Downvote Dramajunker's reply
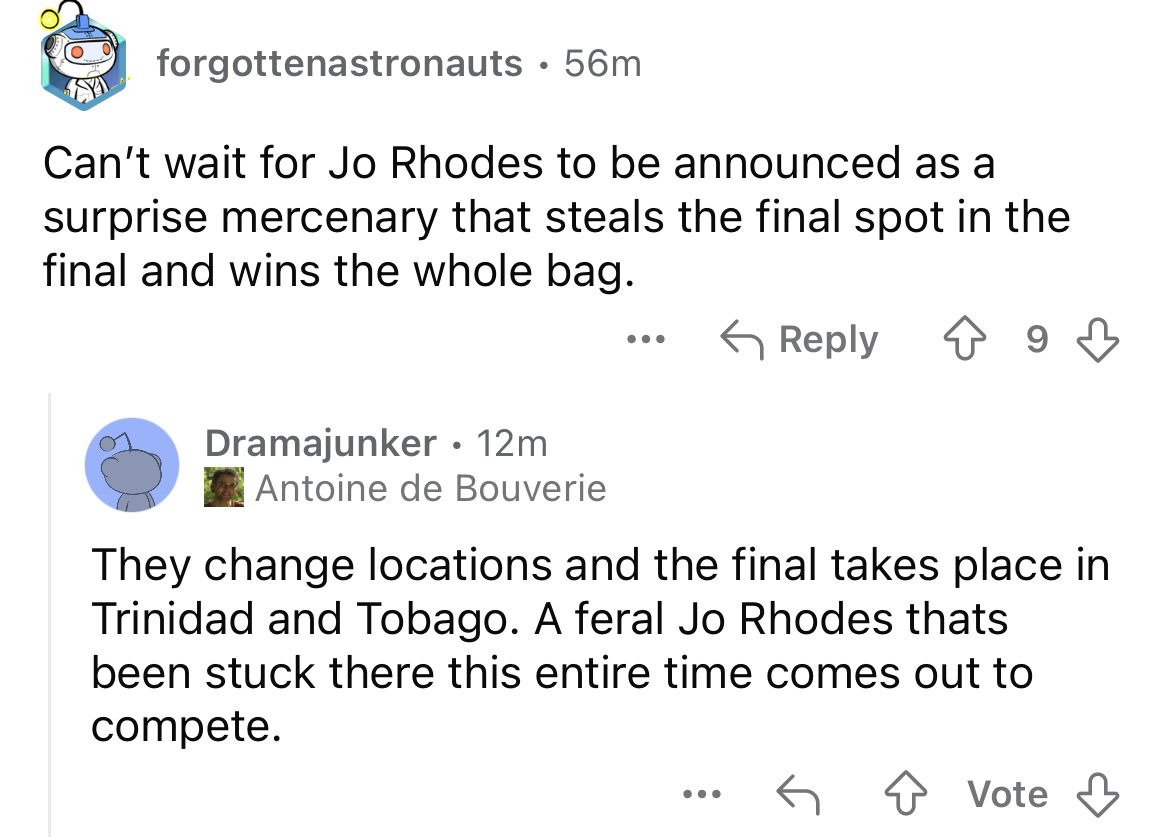 tap(1097, 794)
